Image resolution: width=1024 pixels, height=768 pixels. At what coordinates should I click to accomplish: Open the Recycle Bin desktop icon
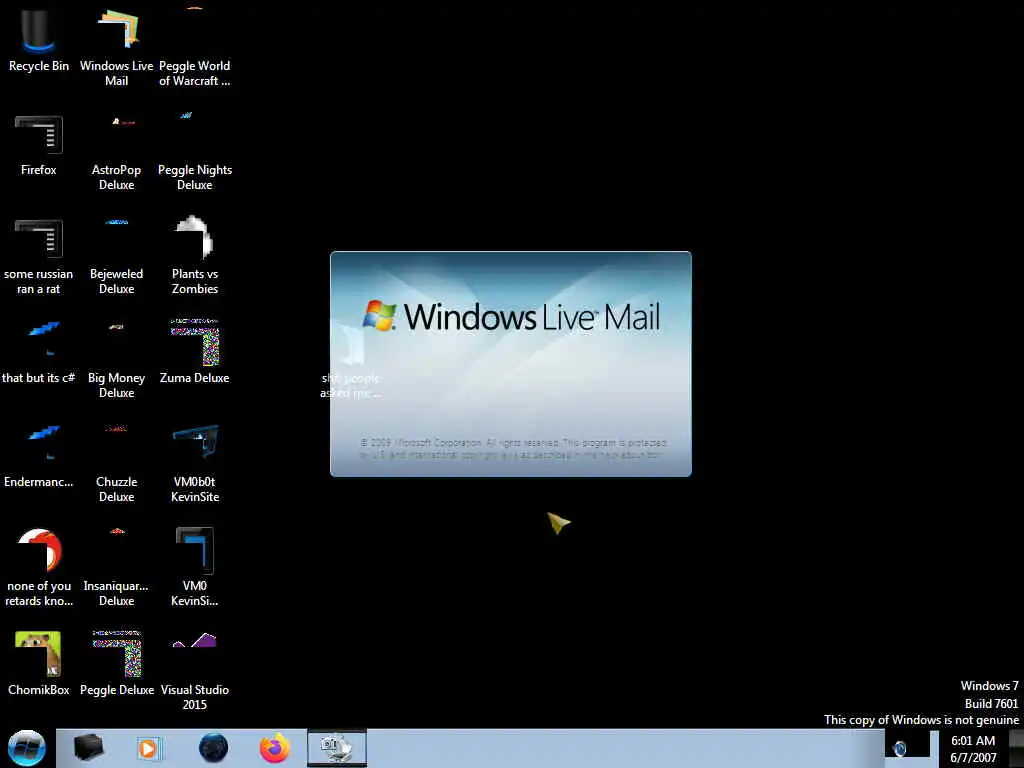tap(39, 40)
